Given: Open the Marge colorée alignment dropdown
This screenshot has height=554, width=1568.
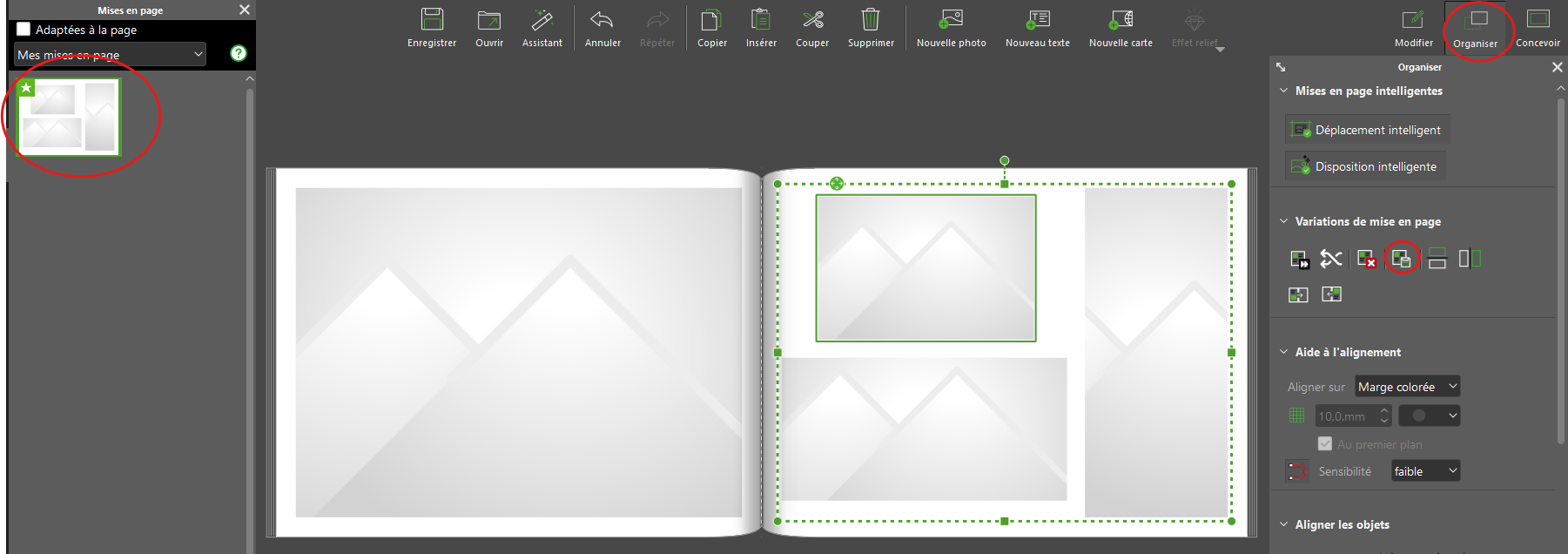Looking at the screenshot, I should click(x=1407, y=387).
